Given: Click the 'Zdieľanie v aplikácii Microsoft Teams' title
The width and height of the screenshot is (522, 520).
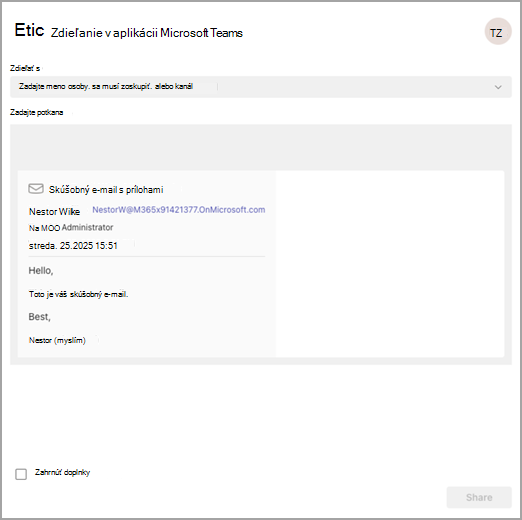Looking at the screenshot, I should pyautogui.click(x=147, y=33).
